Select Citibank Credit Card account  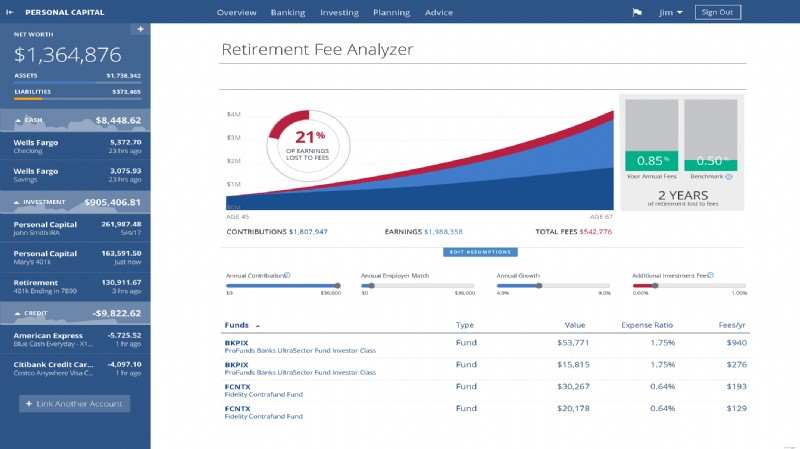(76, 368)
